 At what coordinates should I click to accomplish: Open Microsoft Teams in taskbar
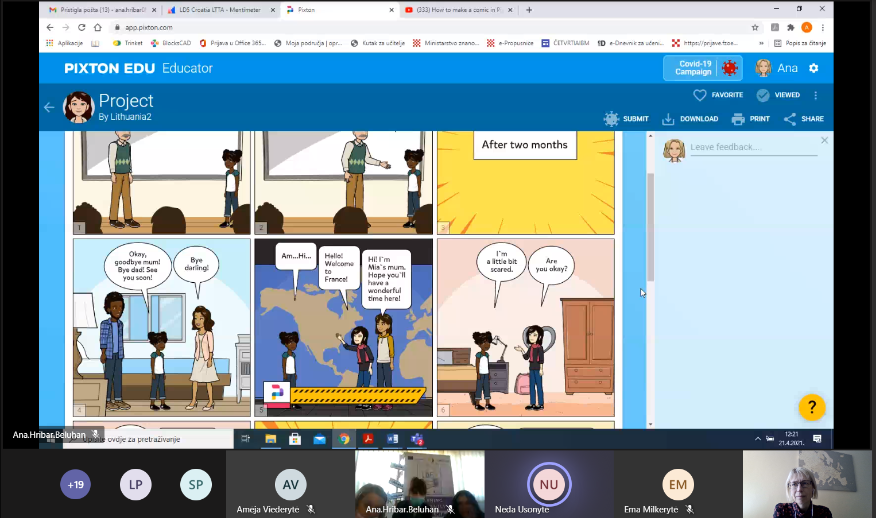tap(417, 439)
